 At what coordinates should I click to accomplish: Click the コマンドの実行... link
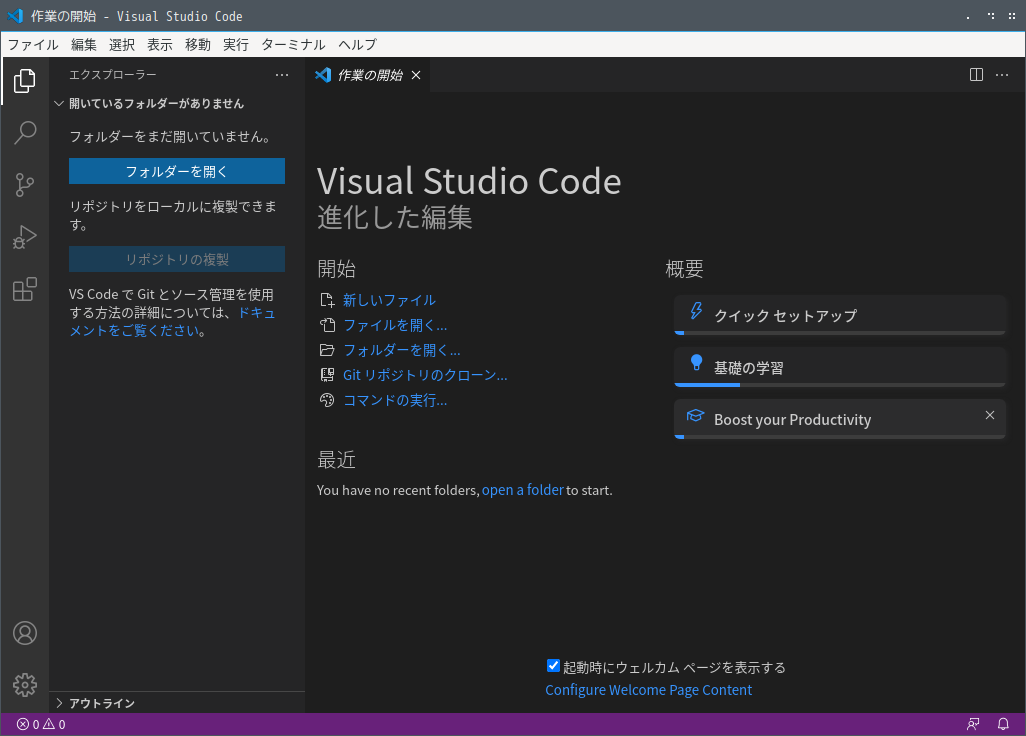[395, 400]
